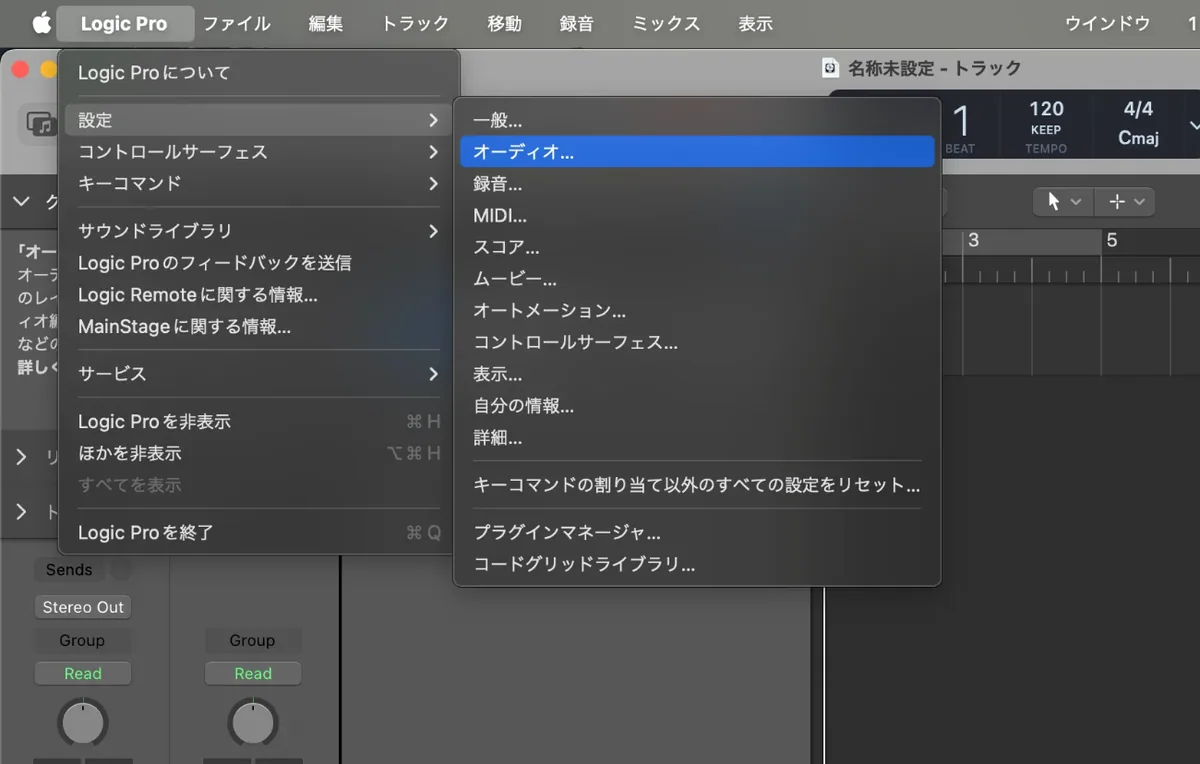The width and height of the screenshot is (1200, 764).
Task: Select キーコマンドの割り当て以外のすべての設定をリセット...
Action: (697, 485)
